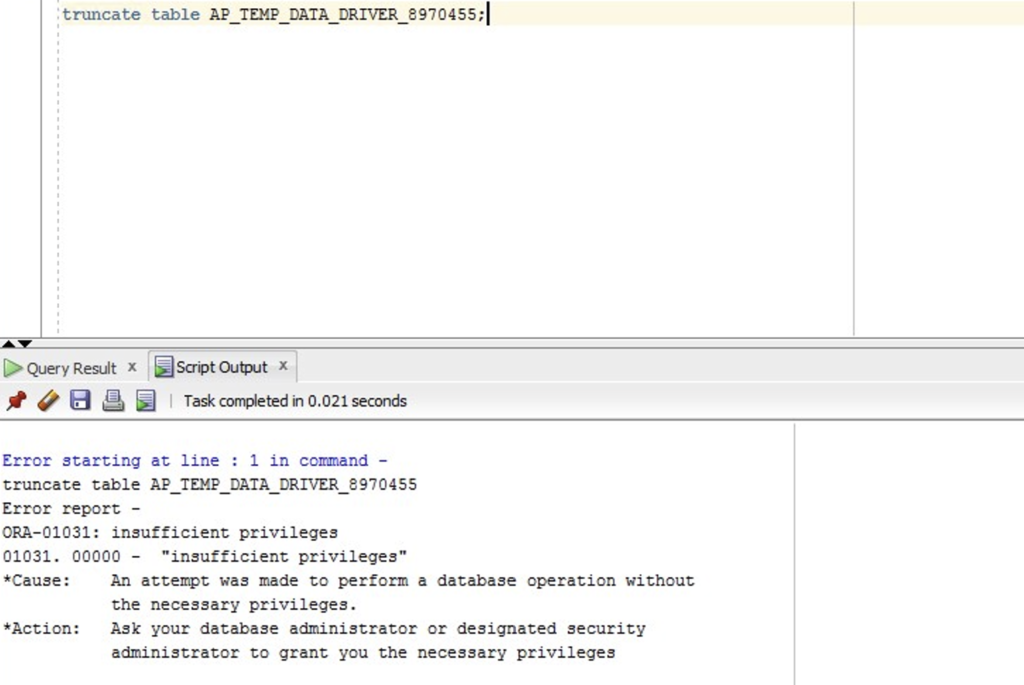Screen dimensions: 1024x685
Task: Click the blue 'Error starting at line' message
Action: [195, 460]
